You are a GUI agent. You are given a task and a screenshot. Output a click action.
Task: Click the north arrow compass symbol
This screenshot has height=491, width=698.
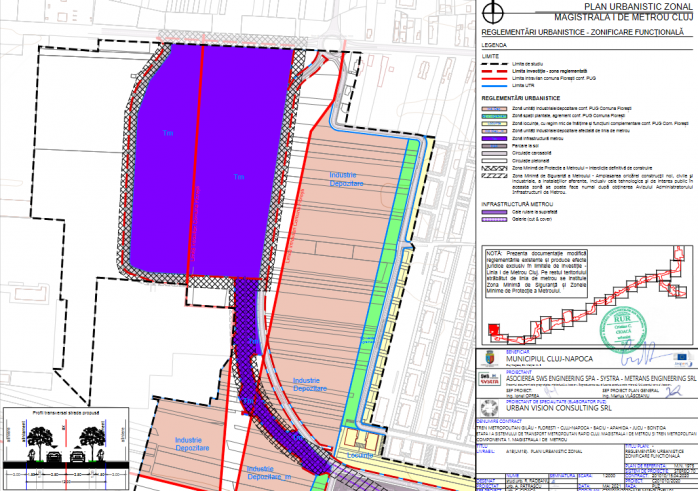493,12
